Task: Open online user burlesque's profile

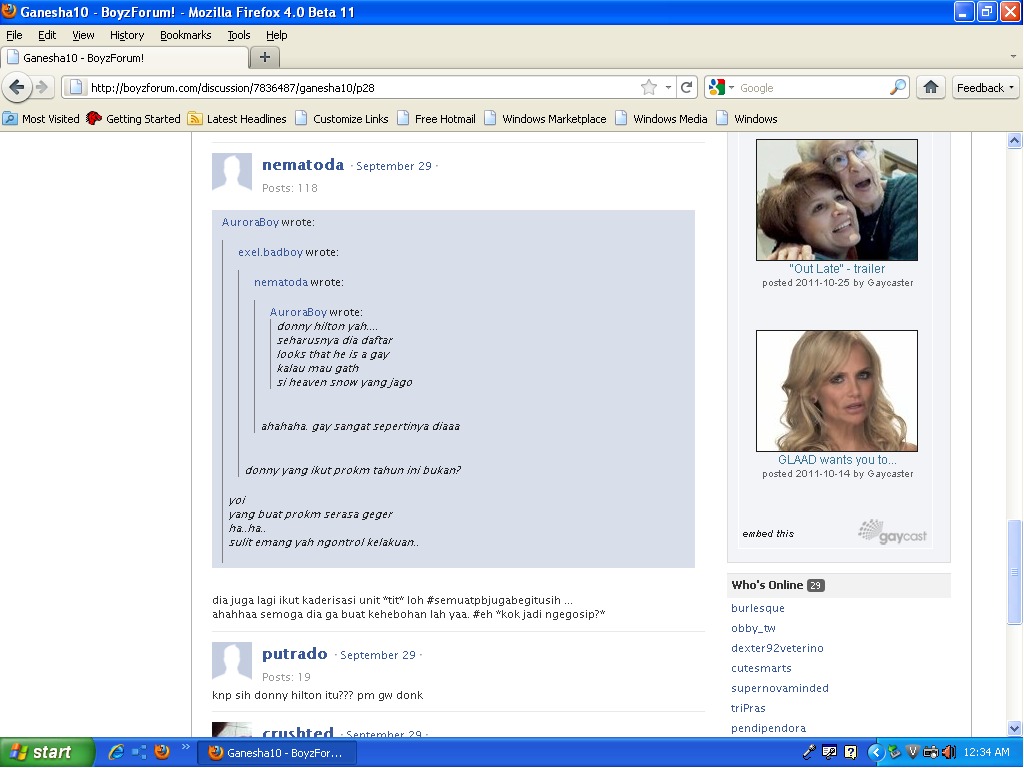Action: pyautogui.click(x=758, y=608)
